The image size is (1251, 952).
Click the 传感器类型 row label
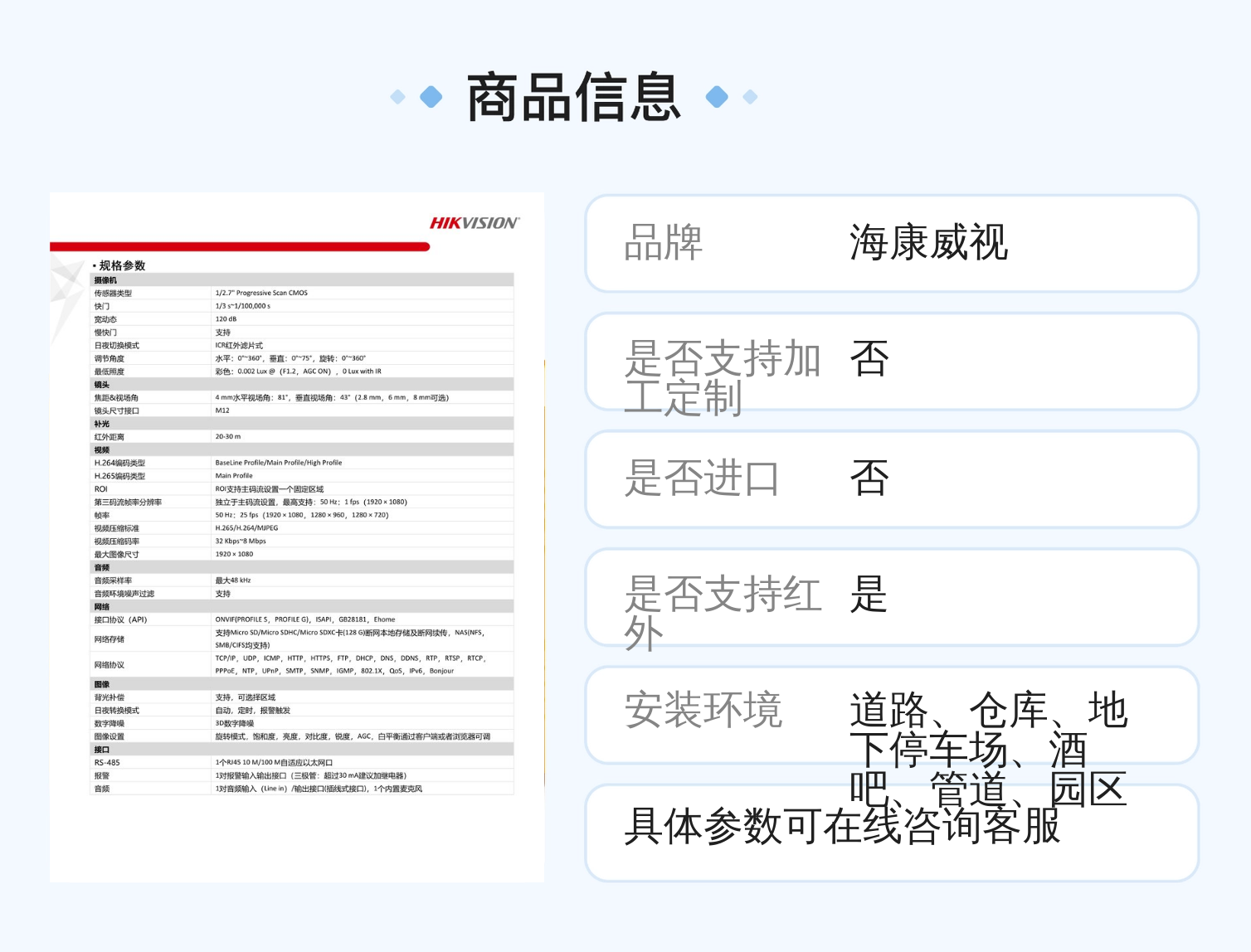[113, 293]
